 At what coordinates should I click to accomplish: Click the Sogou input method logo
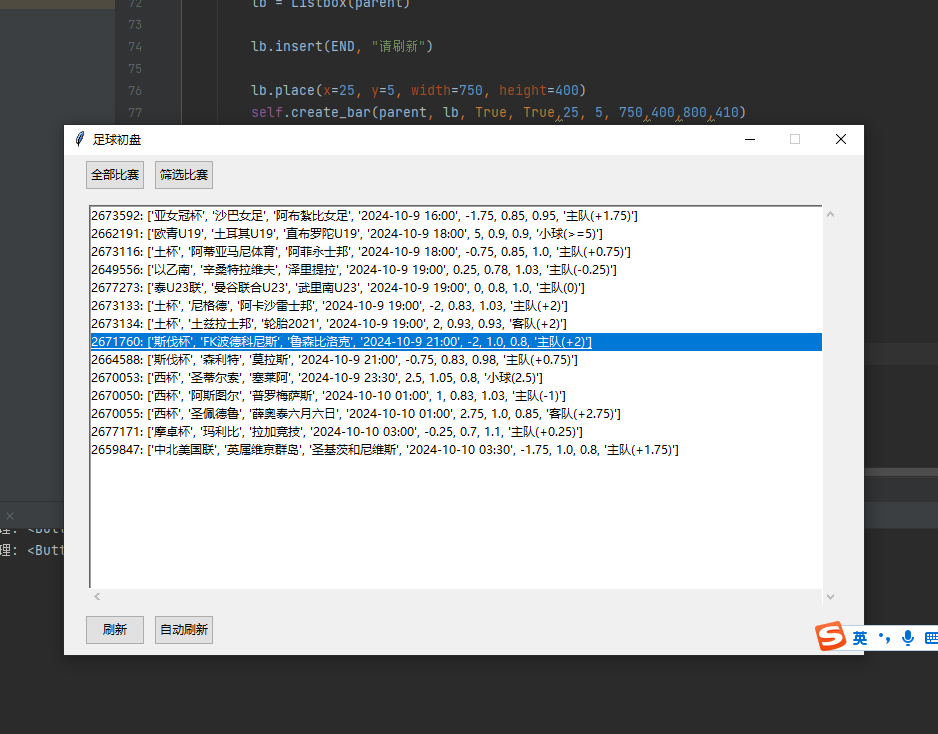point(831,637)
